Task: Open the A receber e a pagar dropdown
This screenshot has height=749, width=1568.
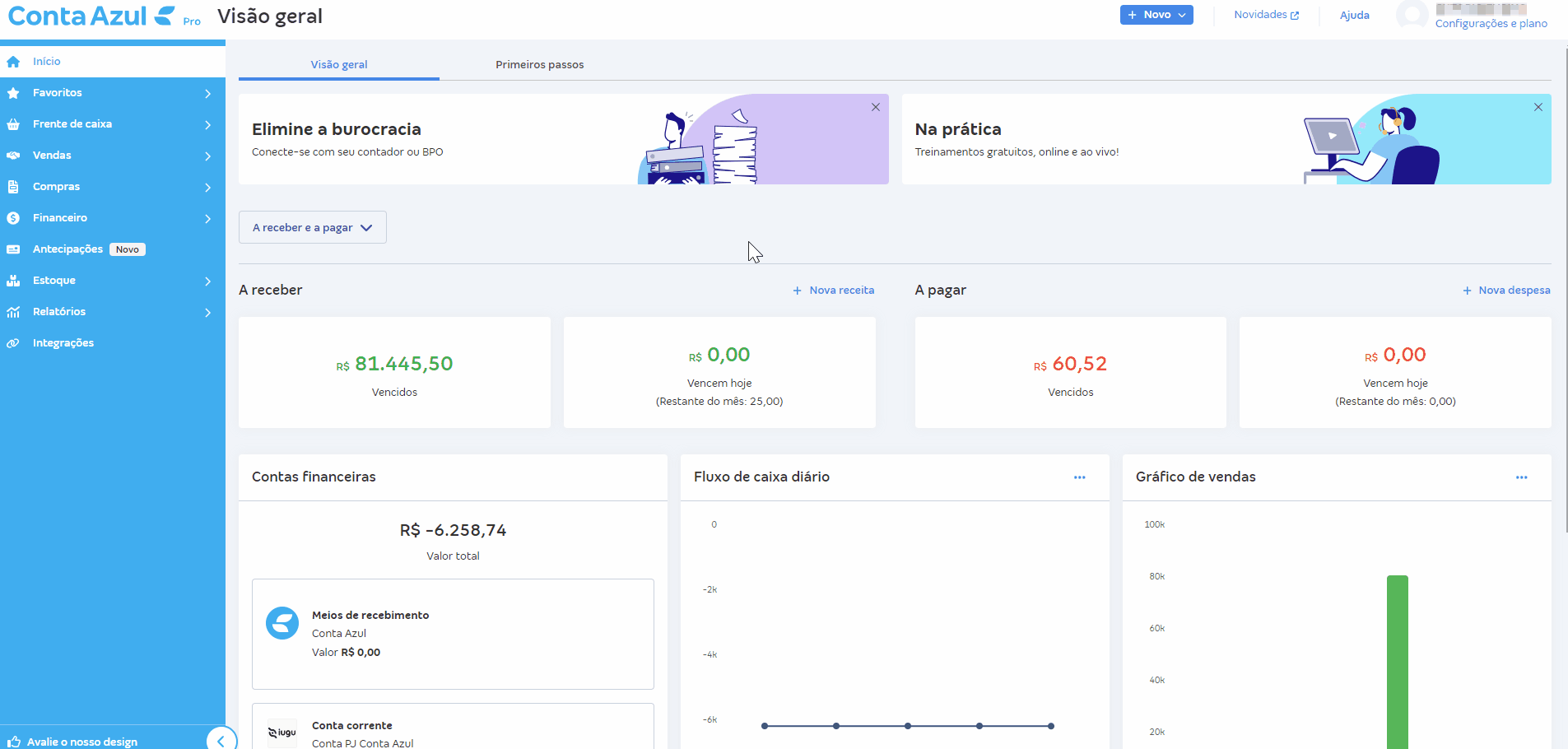Action: pyautogui.click(x=312, y=228)
